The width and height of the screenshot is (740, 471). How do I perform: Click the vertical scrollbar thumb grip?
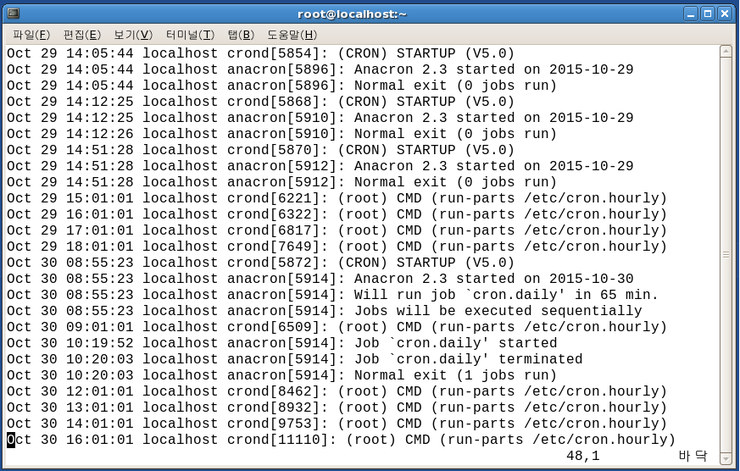tap(726, 255)
